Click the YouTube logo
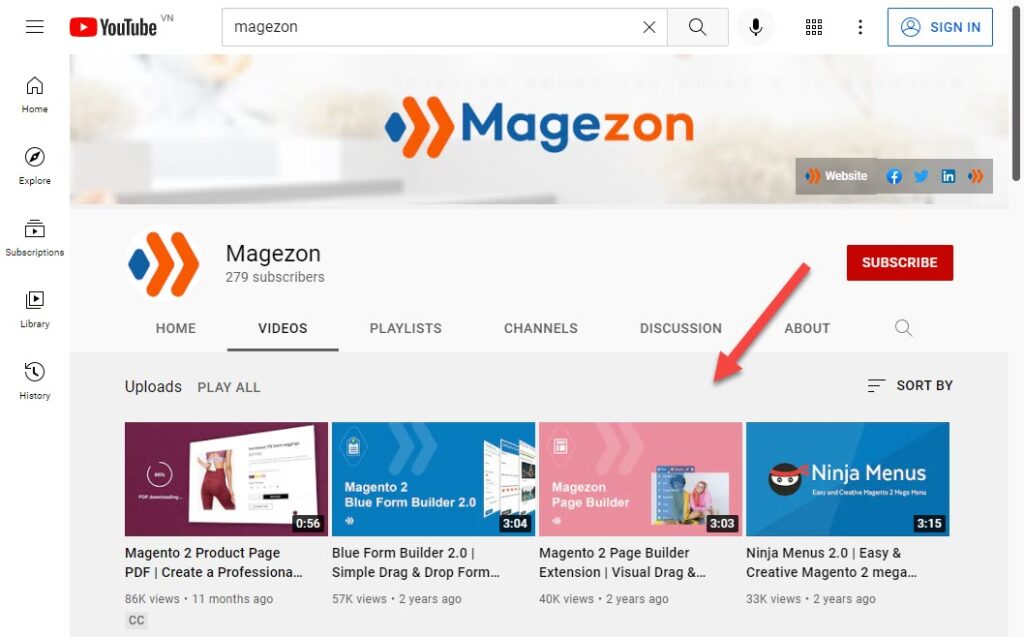Image resolution: width=1024 pixels, height=637 pixels. click(114, 27)
